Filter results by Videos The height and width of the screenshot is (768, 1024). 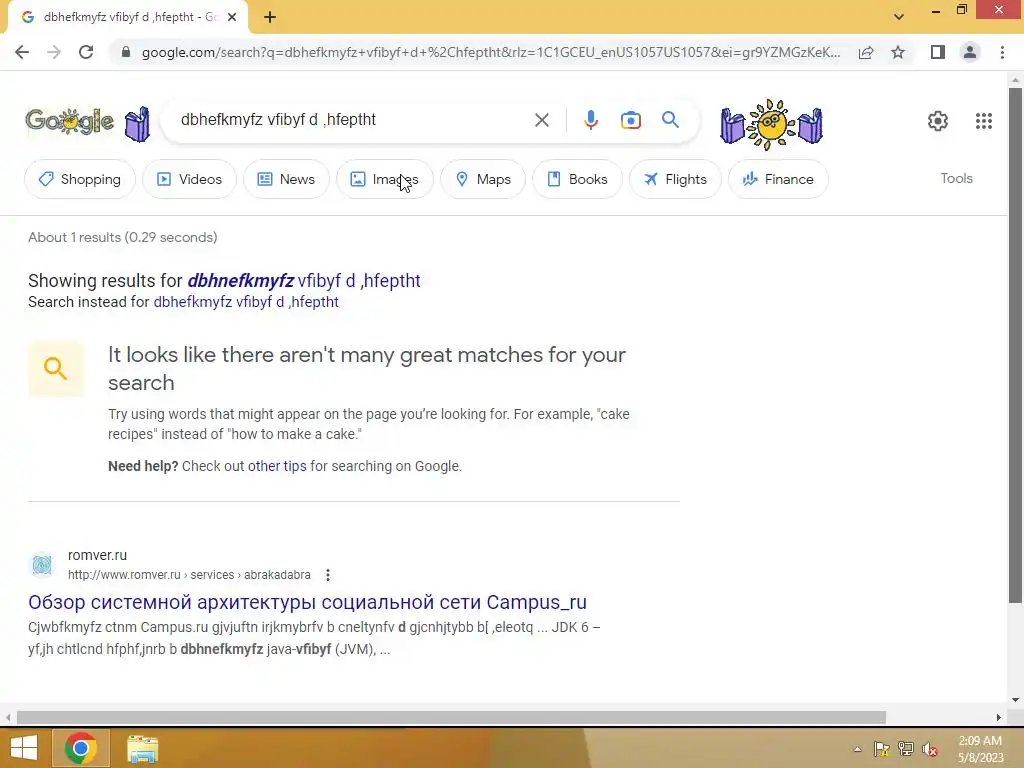(x=189, y=179)
